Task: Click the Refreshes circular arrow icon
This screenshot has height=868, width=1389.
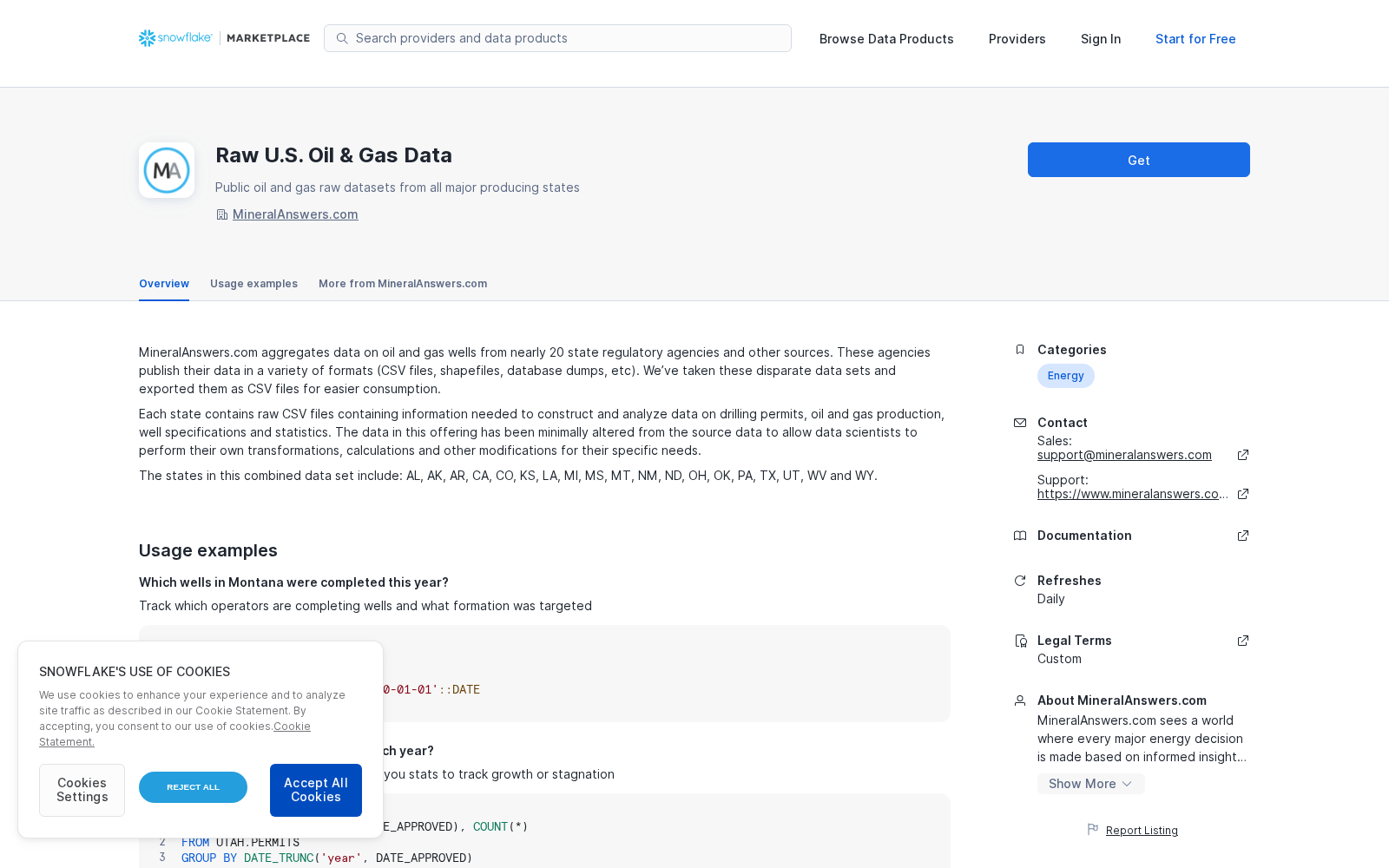Action: pos(1020,581)
